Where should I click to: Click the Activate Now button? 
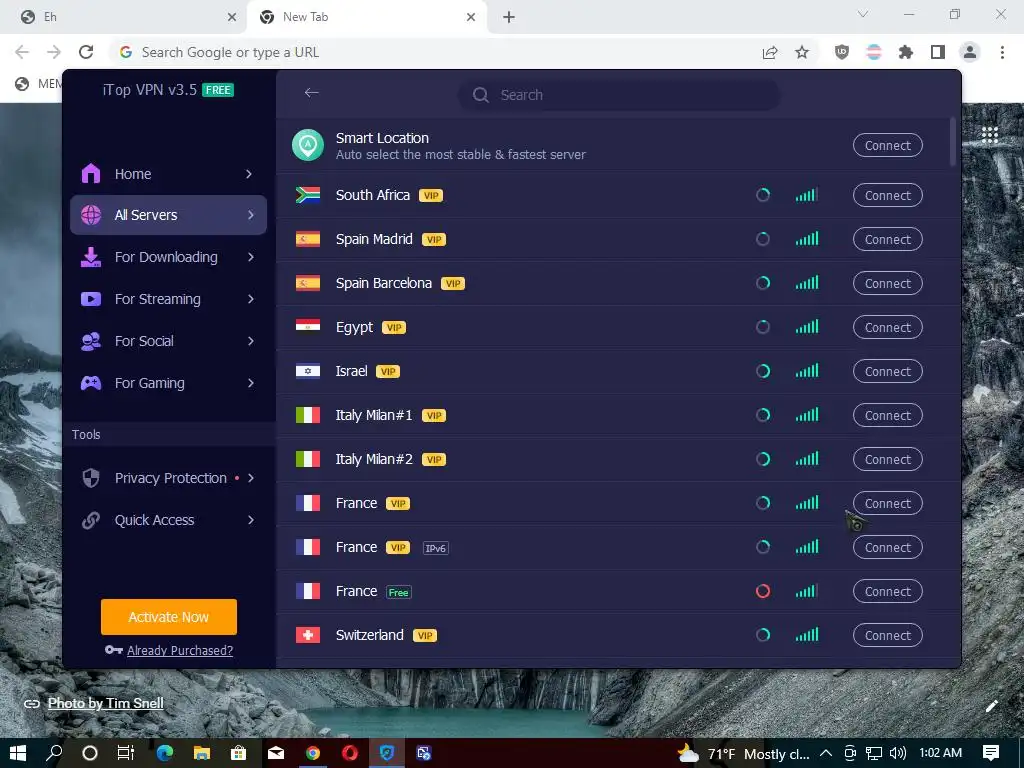[x=168, y=616]
